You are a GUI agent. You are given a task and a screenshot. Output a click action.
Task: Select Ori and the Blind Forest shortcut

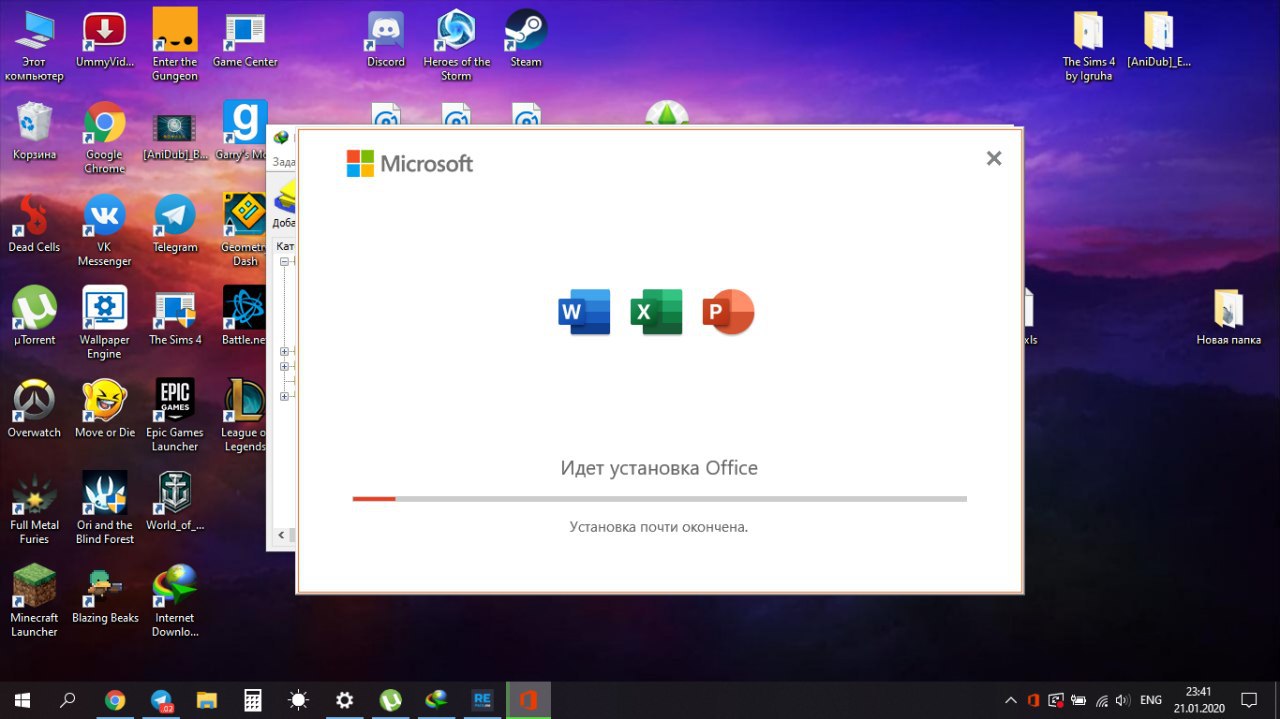[x=104, y=507]
